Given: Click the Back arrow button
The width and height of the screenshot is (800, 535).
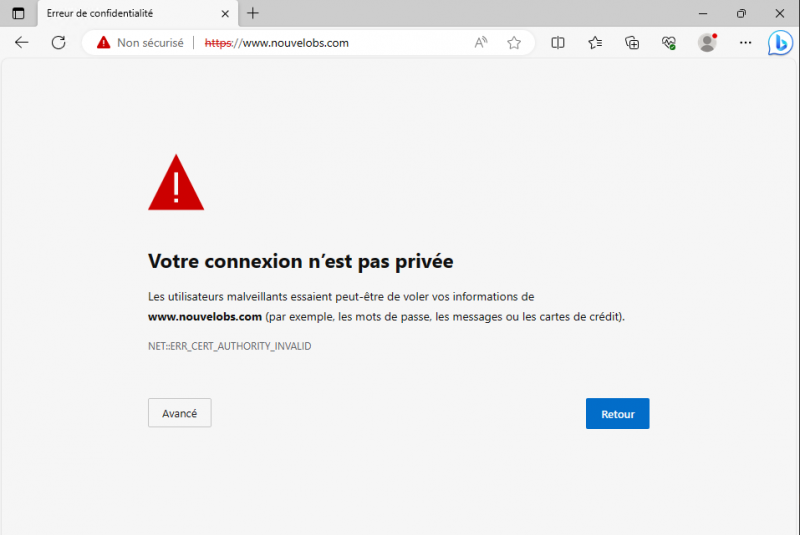Looking at the screenshot, I should pyautogui.click(x=21, y=42).
